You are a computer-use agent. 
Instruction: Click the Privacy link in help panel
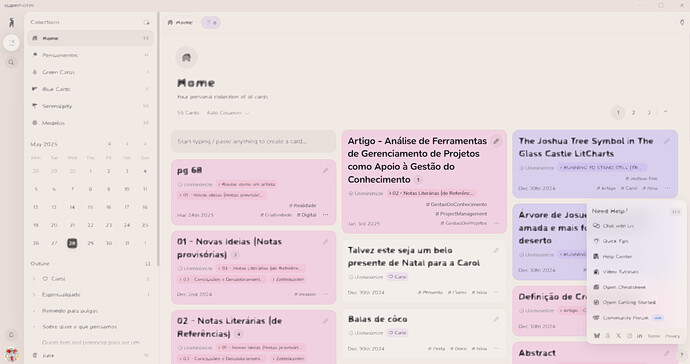point(672,336)
